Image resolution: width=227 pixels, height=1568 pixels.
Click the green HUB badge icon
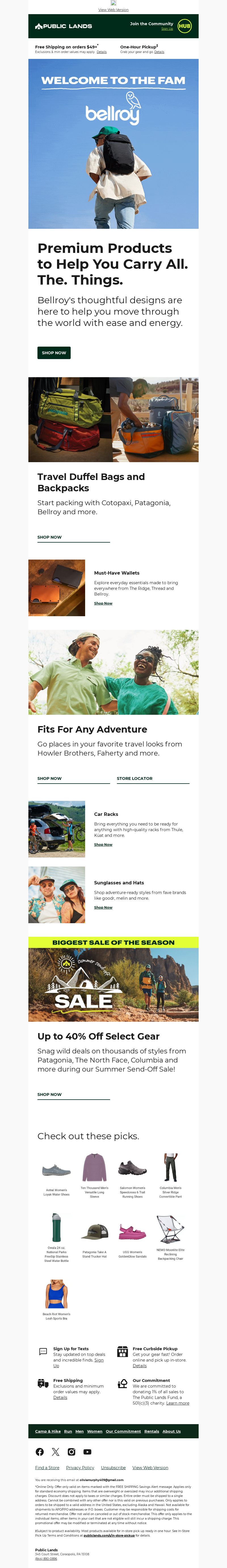point(184,25)
